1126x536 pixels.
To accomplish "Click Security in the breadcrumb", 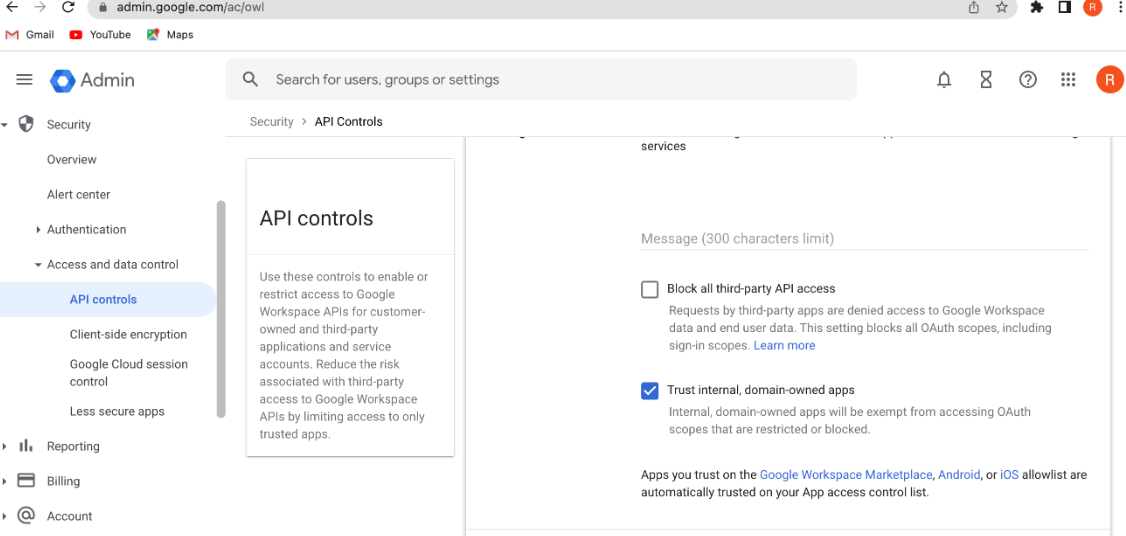I will 271,121.
